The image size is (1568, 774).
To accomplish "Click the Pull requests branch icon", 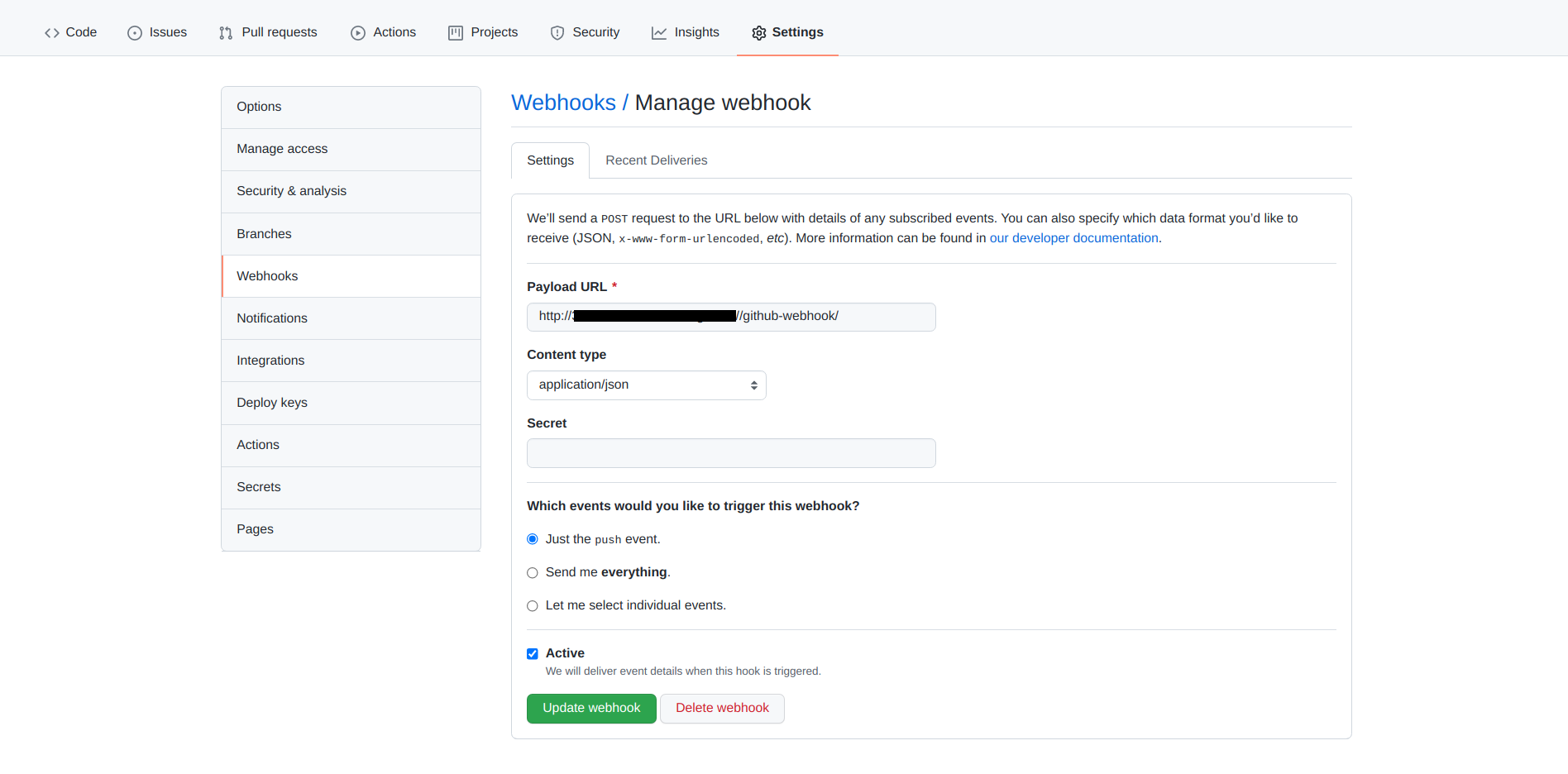I will tap(226, 33).
